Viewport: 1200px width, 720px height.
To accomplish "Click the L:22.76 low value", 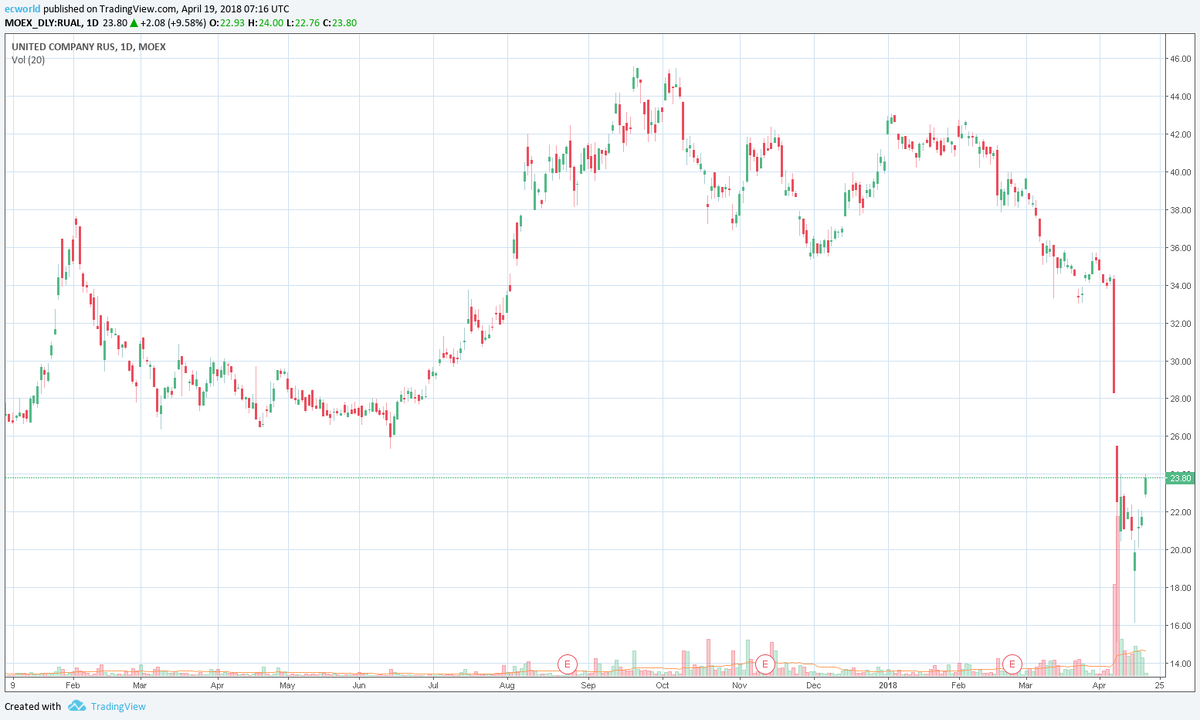I will coord(303,21).
